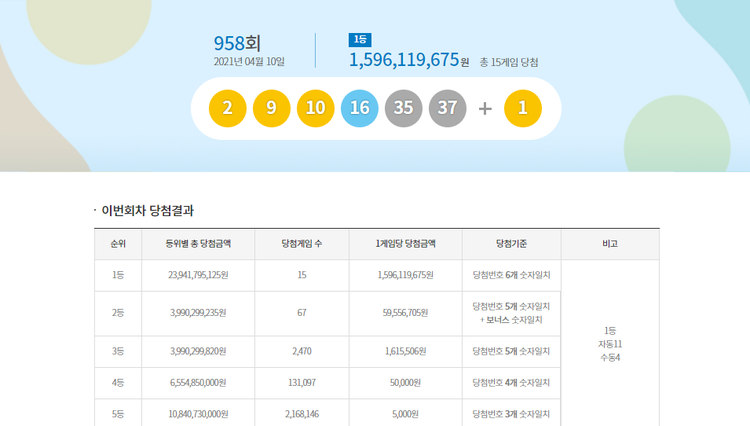Click the per-game prize 59,556,705원
750x426 pixels.
pyautogui.click(x=406, y=313)
